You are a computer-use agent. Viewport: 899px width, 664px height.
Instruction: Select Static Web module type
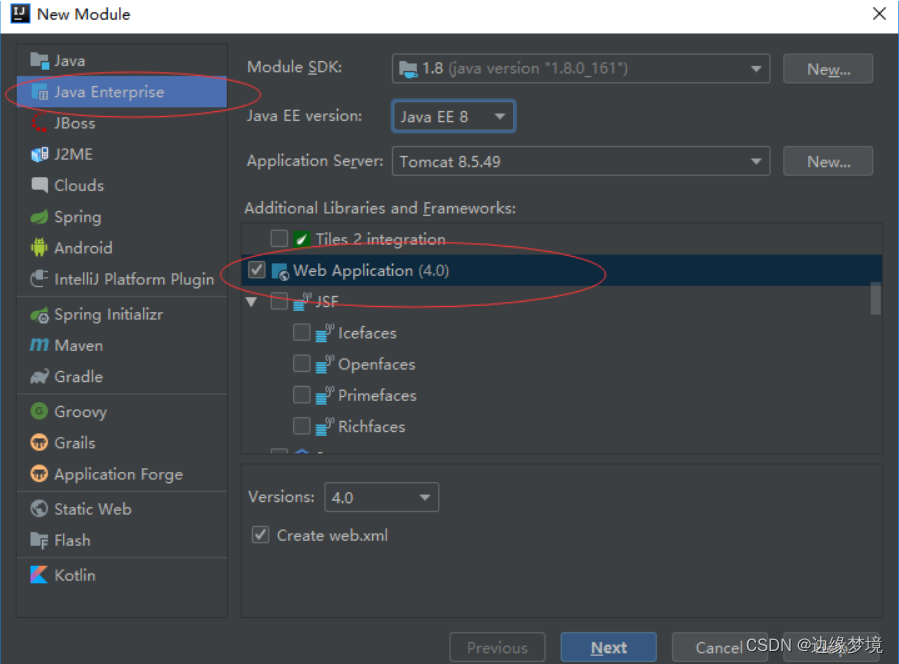[122, 509]
